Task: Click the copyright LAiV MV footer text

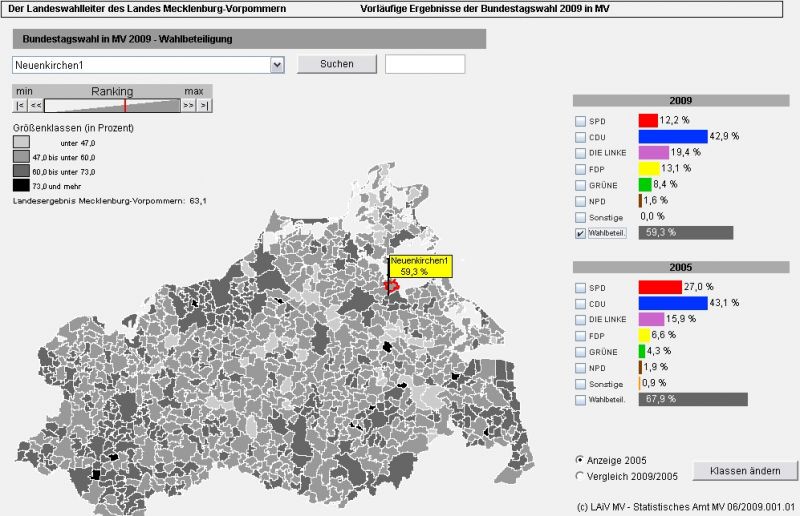Action: coord(686,507)
